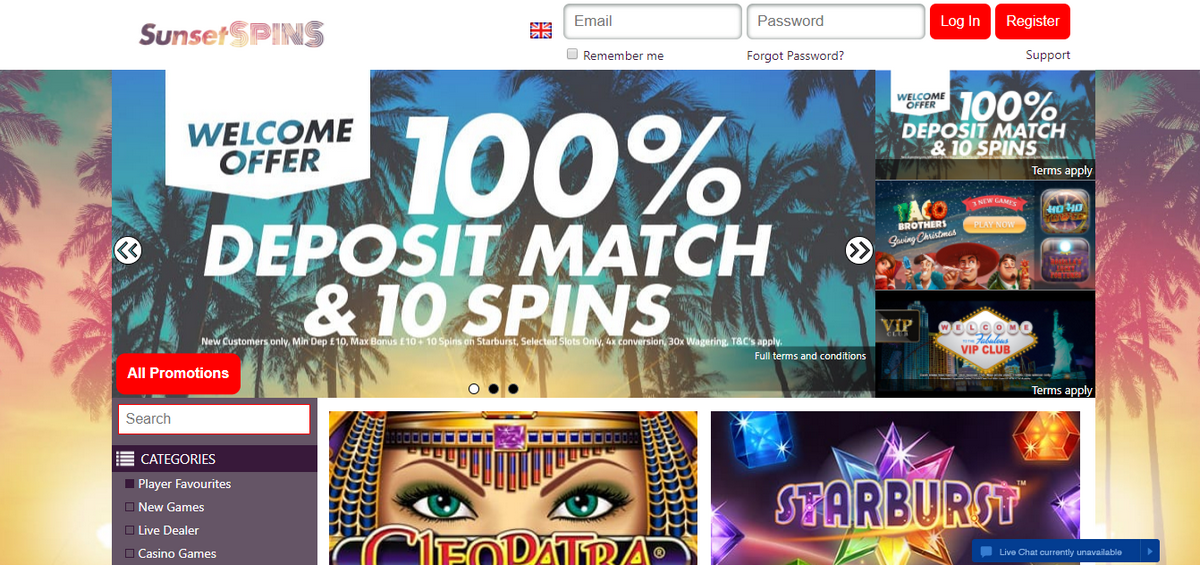Click the Register button
The image size is (1200, 565).
1033,21
